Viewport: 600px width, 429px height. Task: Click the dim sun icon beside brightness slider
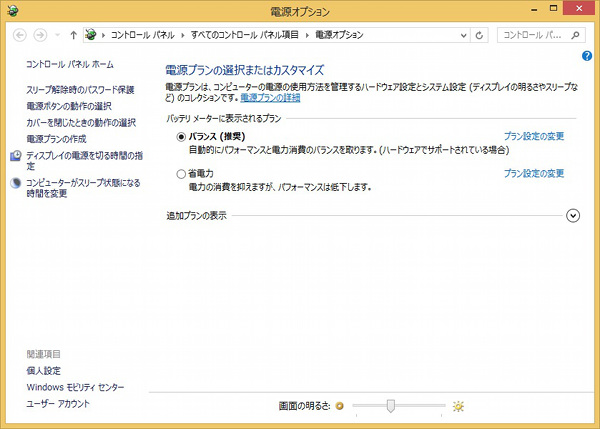point(341,406)
